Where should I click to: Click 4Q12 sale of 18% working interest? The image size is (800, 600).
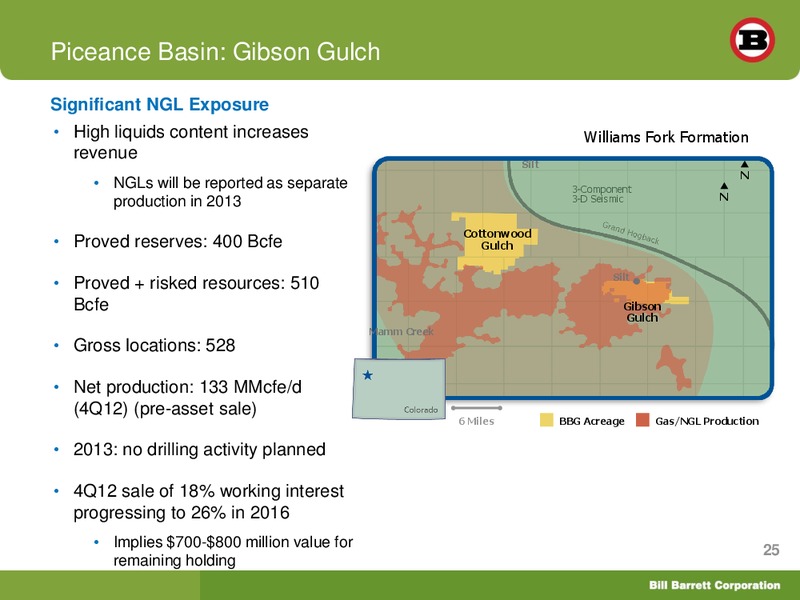click(x=209, y=502)
